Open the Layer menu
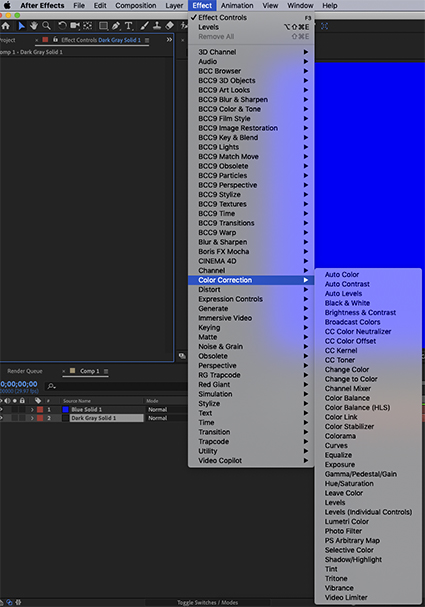This screenshot has height=607, width=425. [x=174, y=5]
